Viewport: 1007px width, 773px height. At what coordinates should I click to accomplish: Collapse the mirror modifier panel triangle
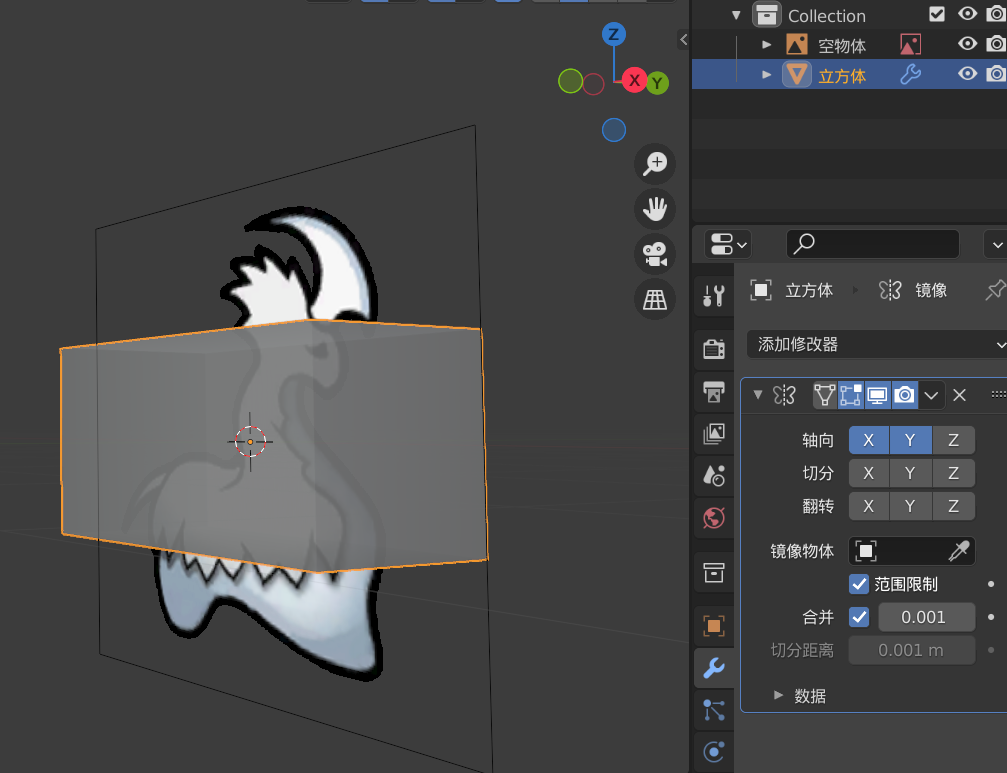pos(758,394)
